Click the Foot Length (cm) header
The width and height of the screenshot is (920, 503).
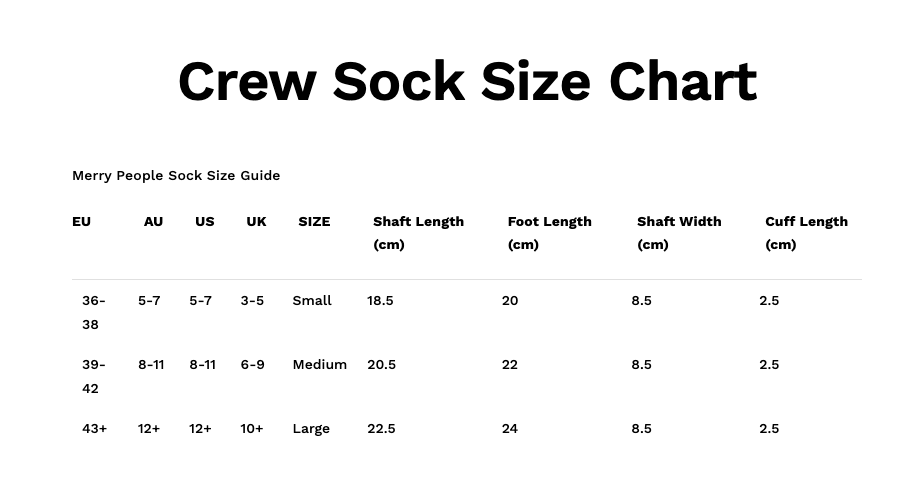tap(549, 233)
